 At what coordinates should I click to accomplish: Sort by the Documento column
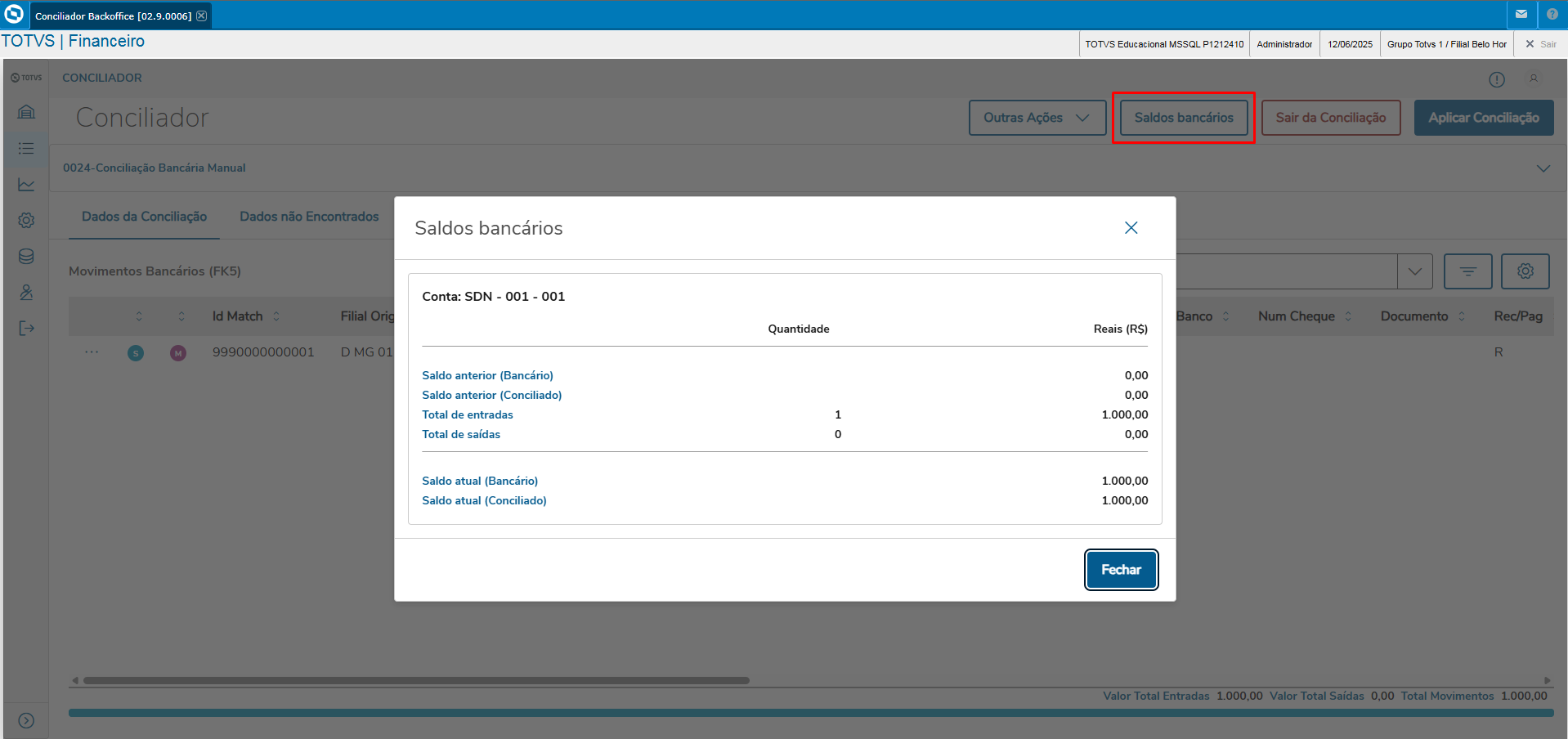(1462, 316)
